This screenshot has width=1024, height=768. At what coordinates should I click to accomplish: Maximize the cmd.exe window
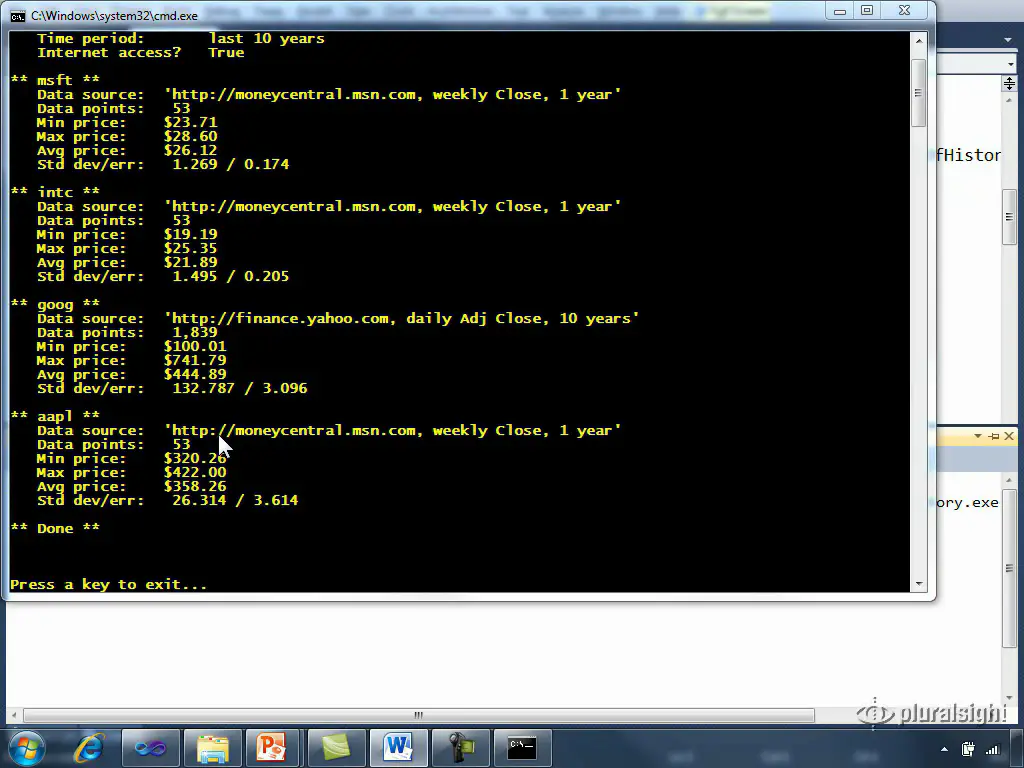[867, 10]
